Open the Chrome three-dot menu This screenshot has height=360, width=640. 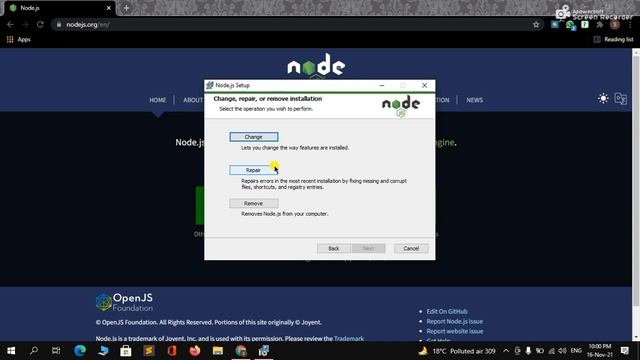[x=631, y=24]
